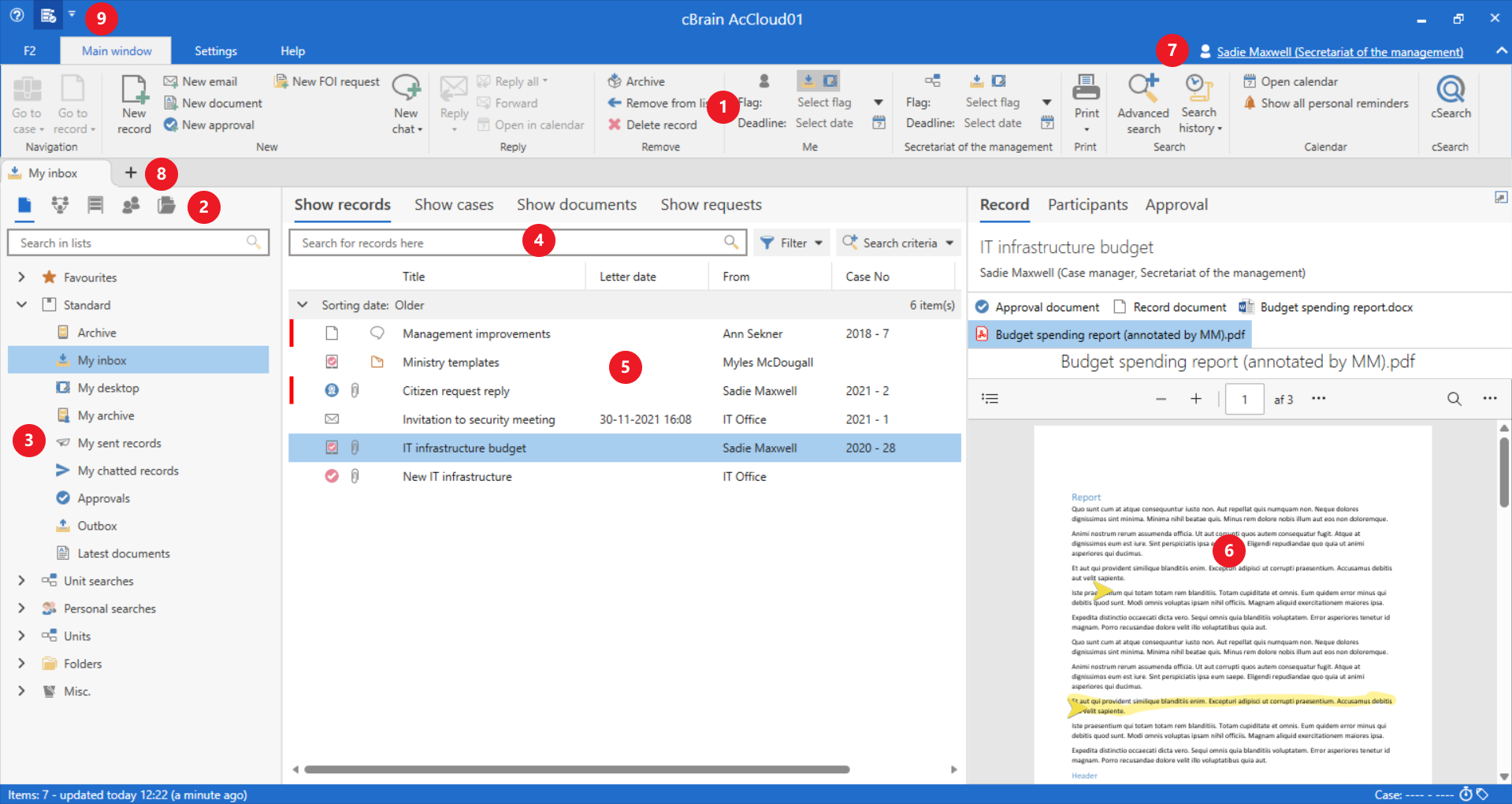Archive the selected record

(636, 81)
